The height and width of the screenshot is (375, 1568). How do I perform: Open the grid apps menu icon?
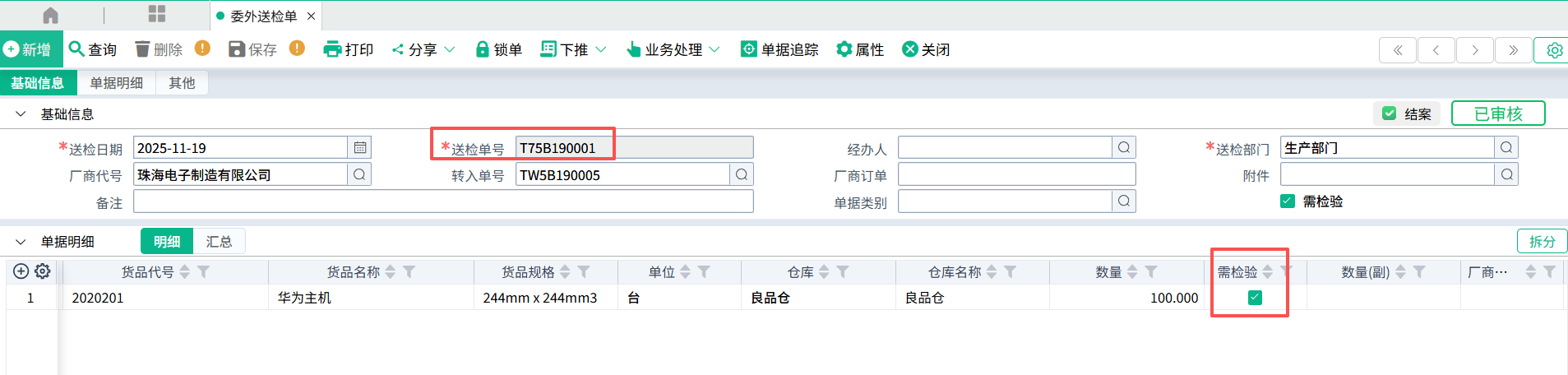click(x=157, y=14)
